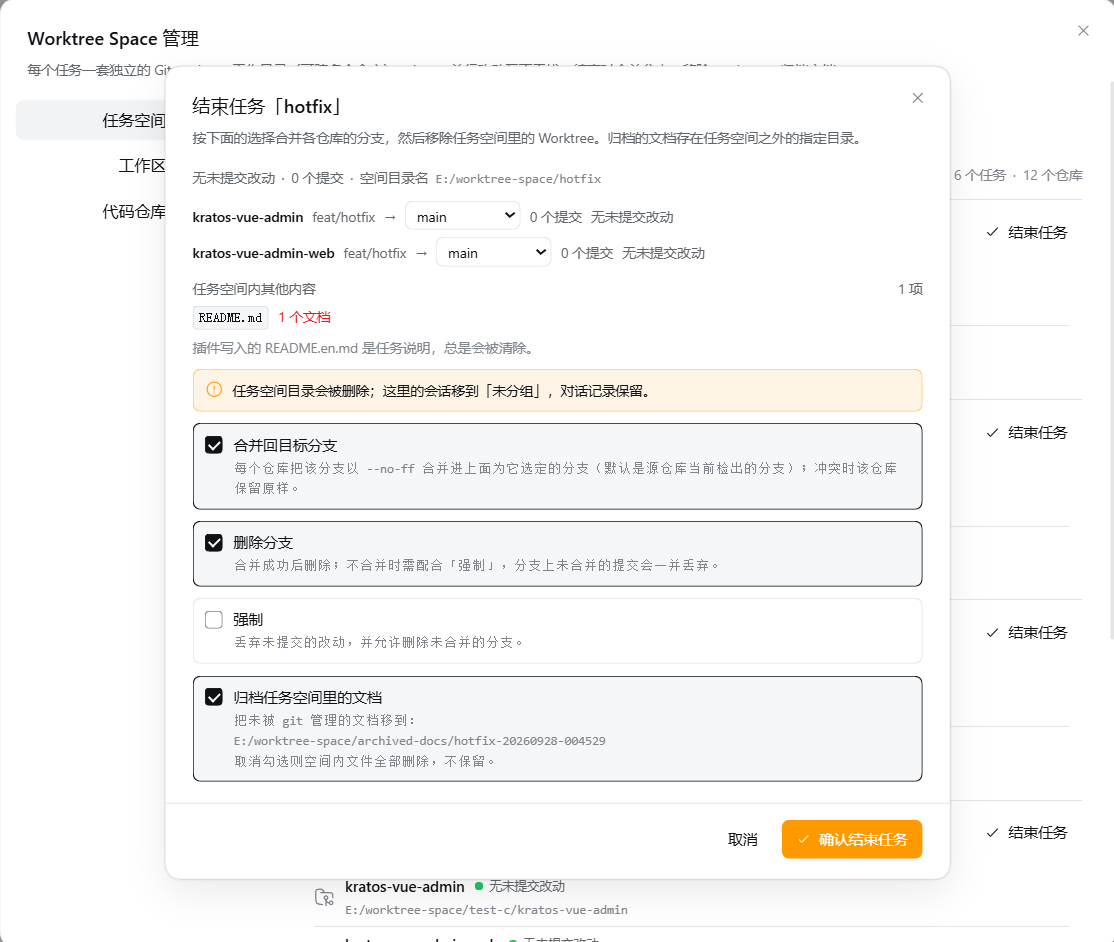Image resolution: width=1114 pixels, height=942 pixels.
Task: Click 任务空间内其他内容 section heading
Action: coord(254,289)
